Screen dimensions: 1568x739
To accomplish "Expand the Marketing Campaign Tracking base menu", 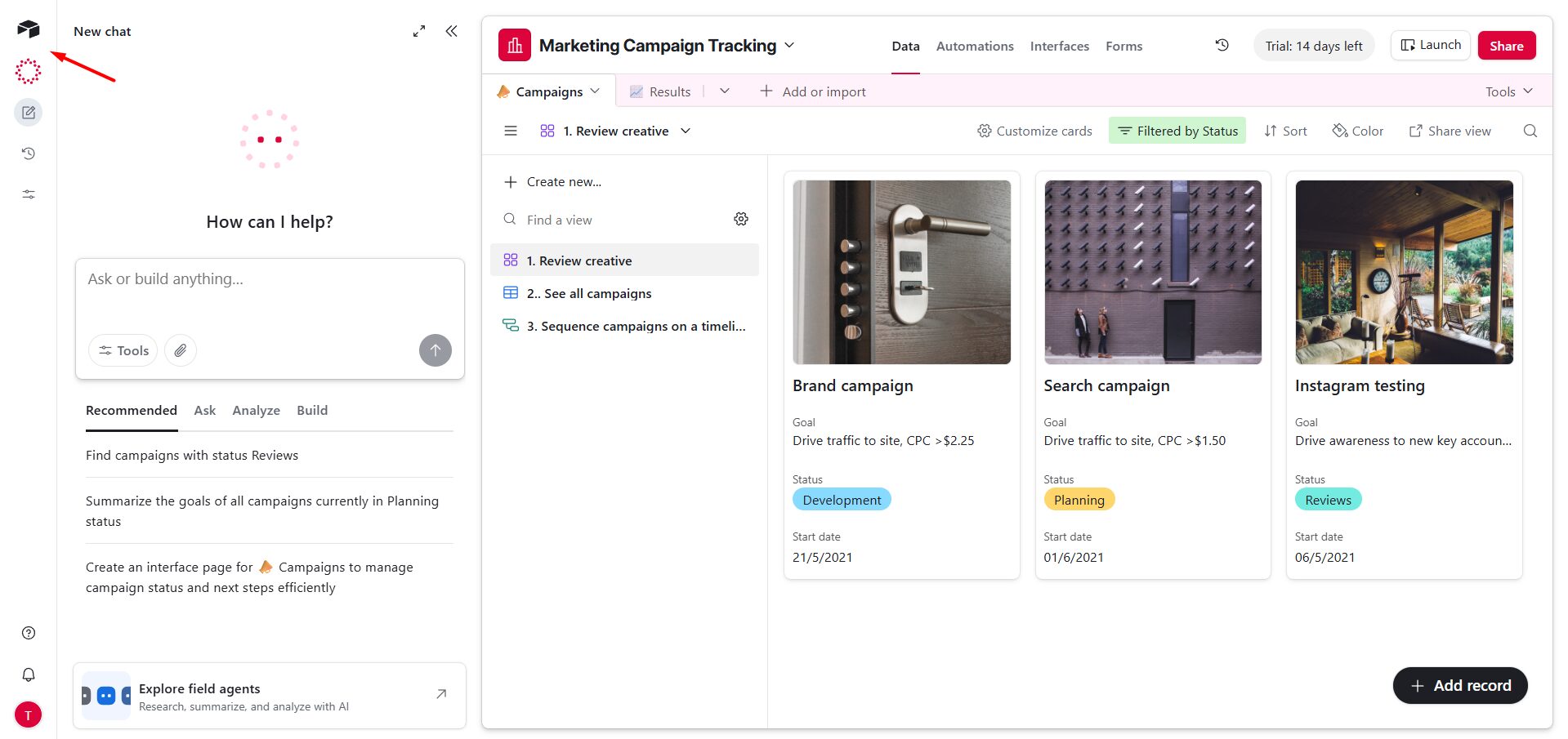I will pos(789,46).
